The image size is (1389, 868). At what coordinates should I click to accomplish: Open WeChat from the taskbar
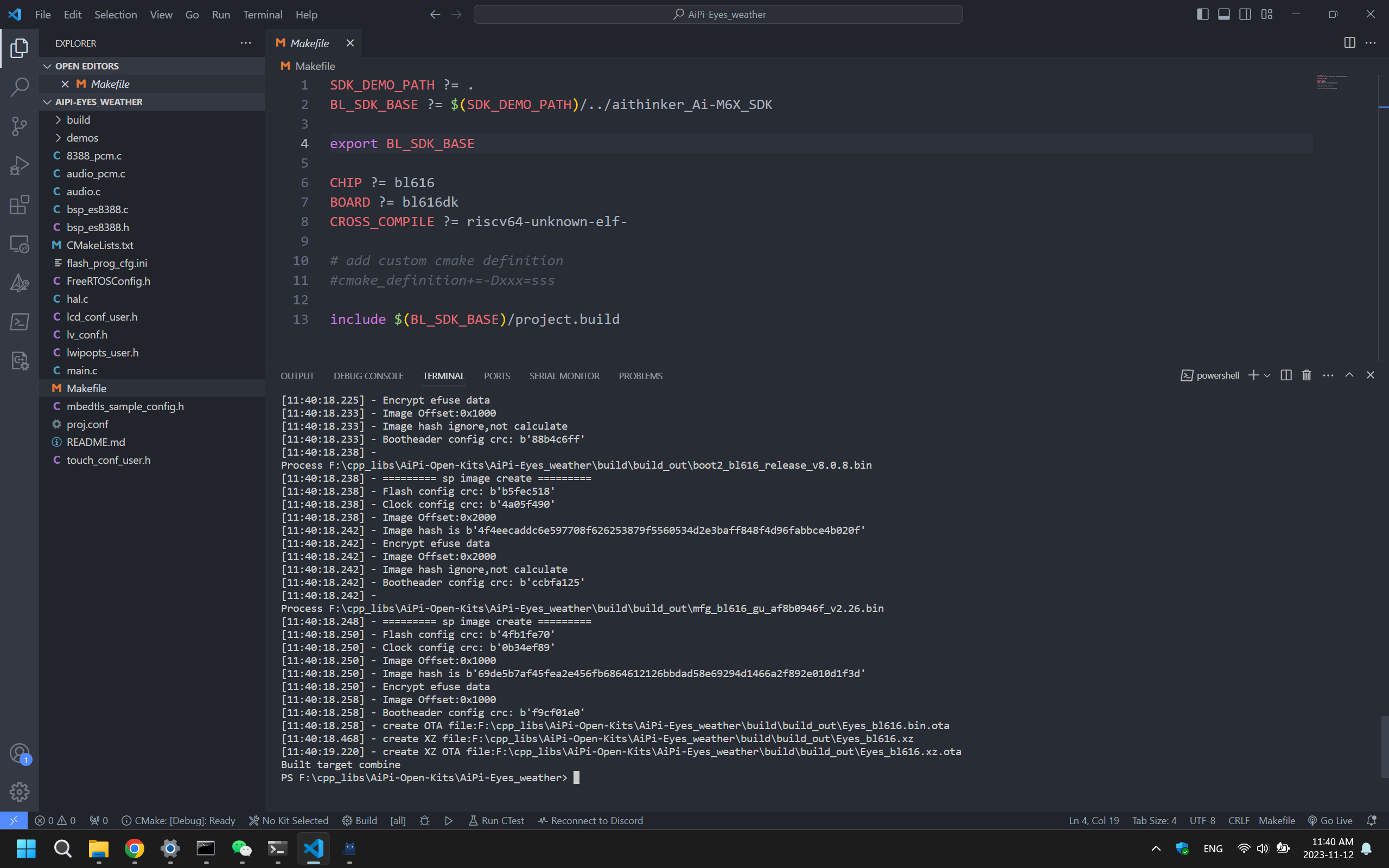241,848
